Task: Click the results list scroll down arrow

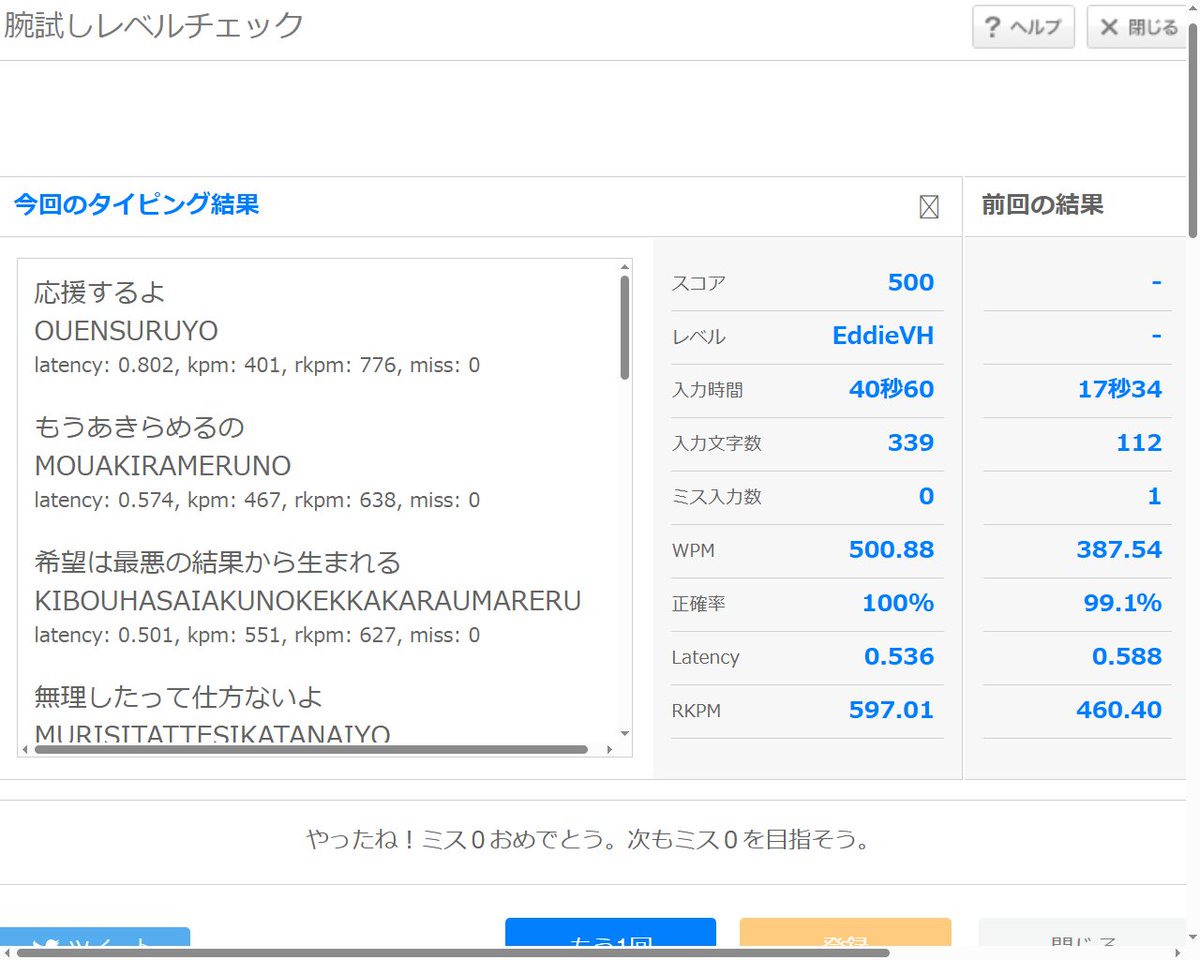Action: pos(625,733)
